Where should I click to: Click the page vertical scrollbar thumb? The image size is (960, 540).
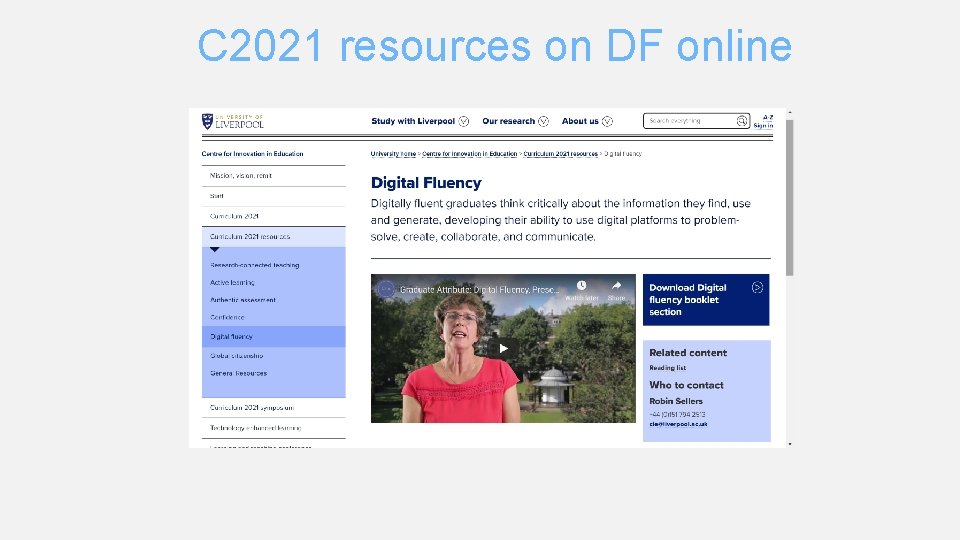pyautogui.click(x=790, y=198)
